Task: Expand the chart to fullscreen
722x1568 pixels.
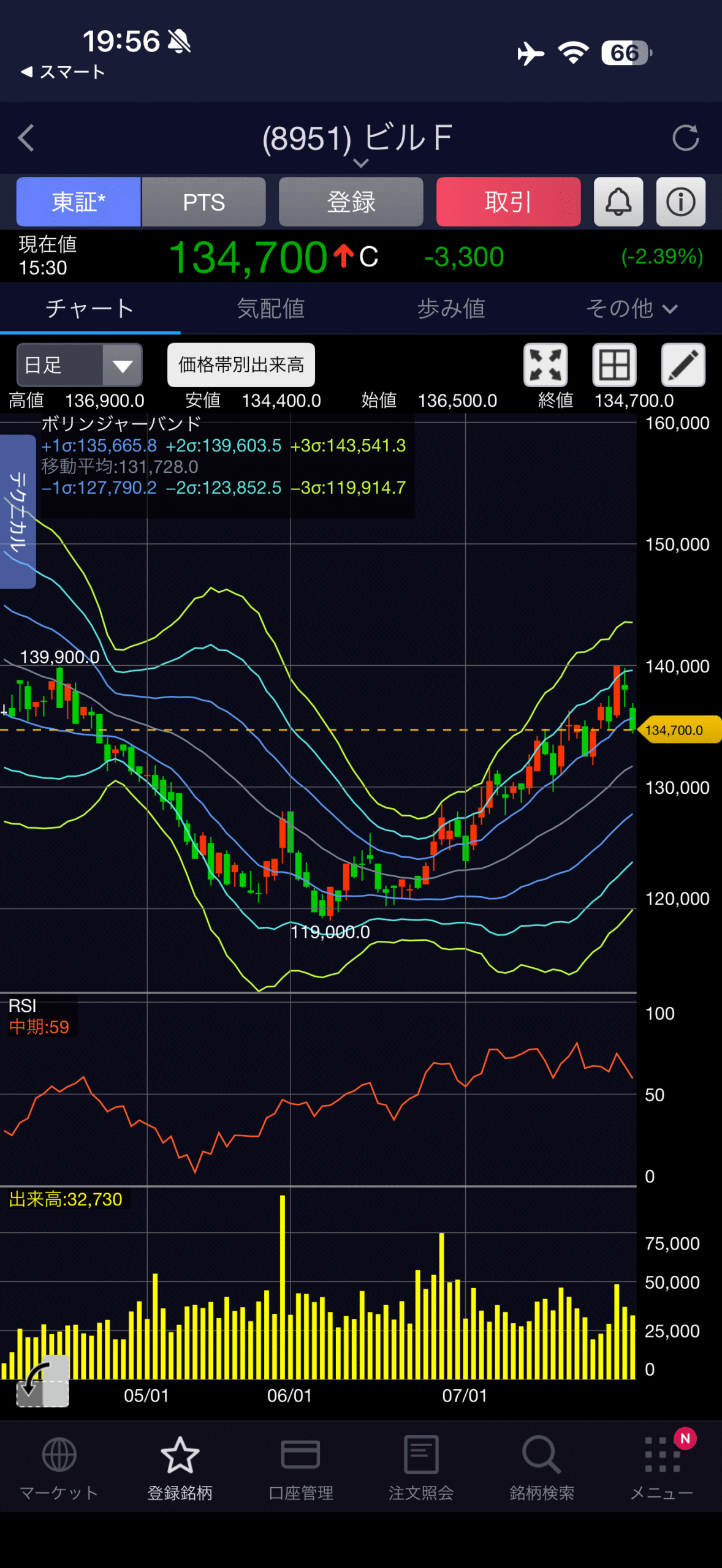Action: click(x=545, y=365)
